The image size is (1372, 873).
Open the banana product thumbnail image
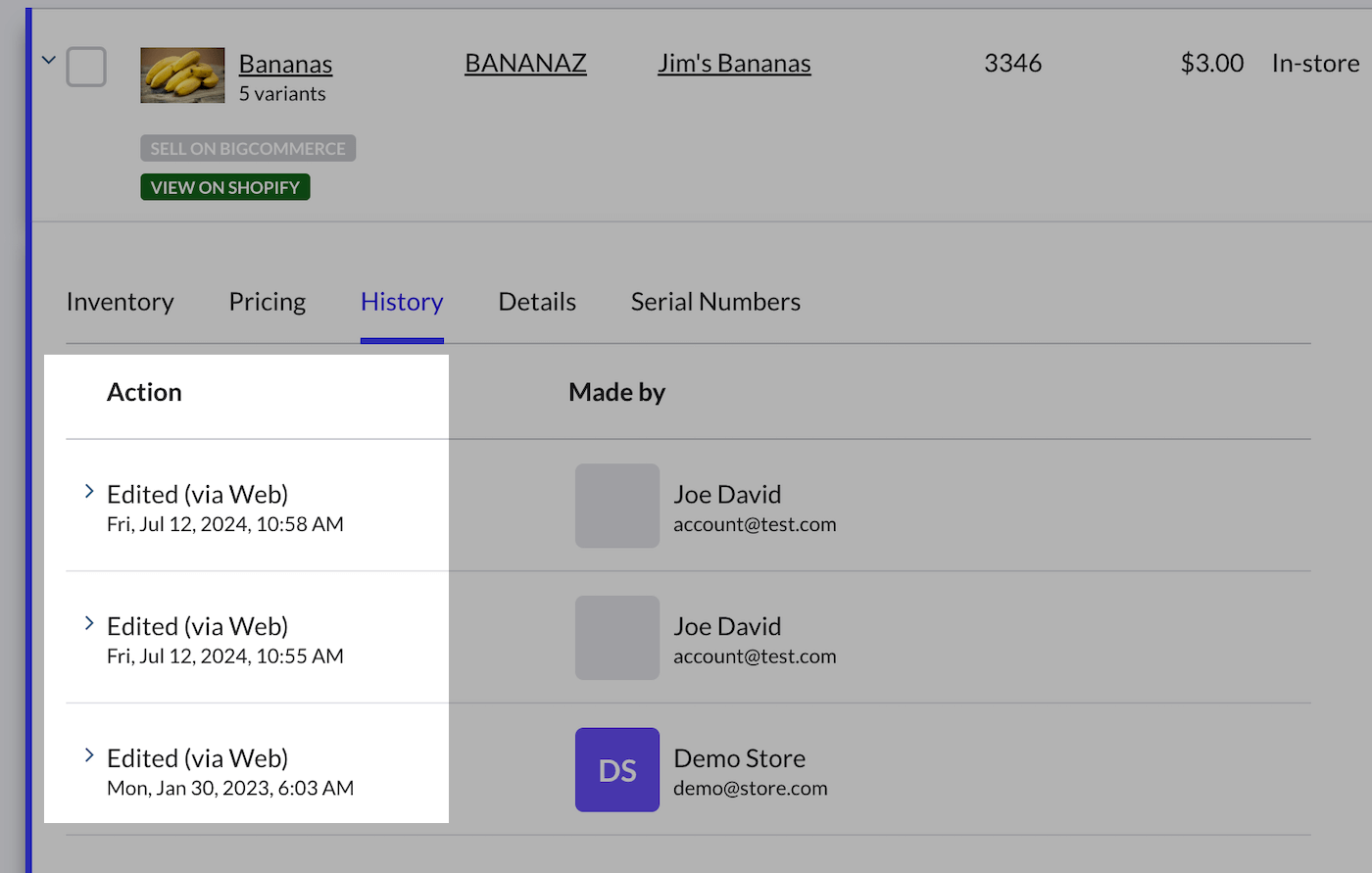tap(182, 75)
